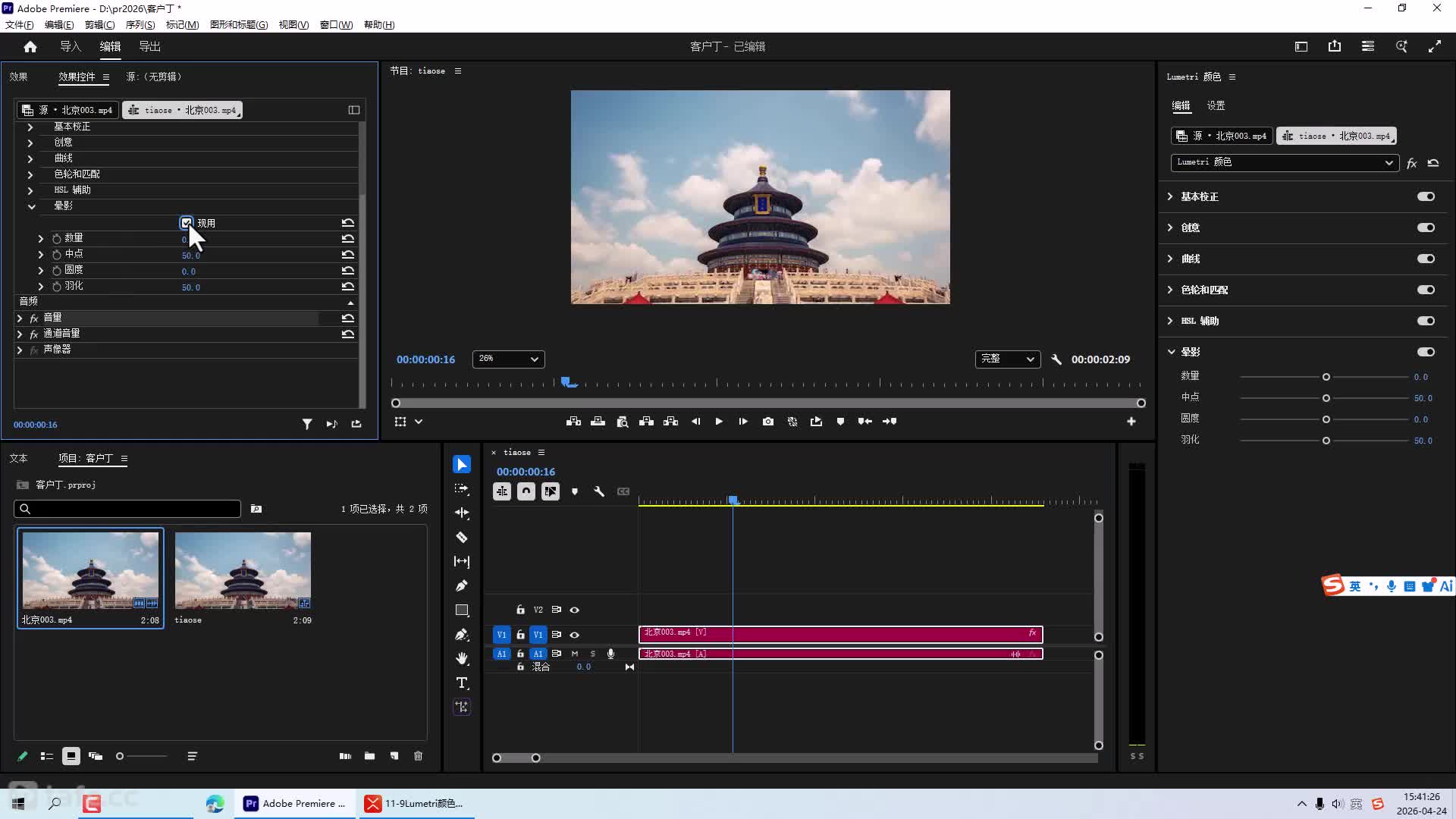Reset the 羽化 parameter
Viewport: 1456px width, 819px height.
tap(348, 287)
